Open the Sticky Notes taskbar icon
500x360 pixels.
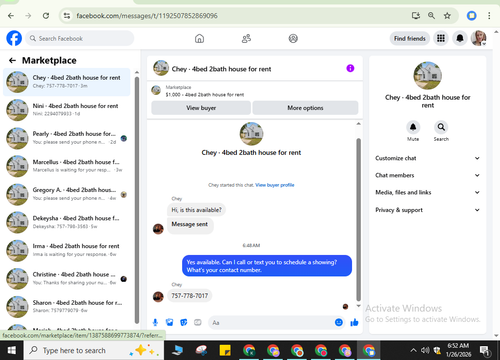(225, 350)
